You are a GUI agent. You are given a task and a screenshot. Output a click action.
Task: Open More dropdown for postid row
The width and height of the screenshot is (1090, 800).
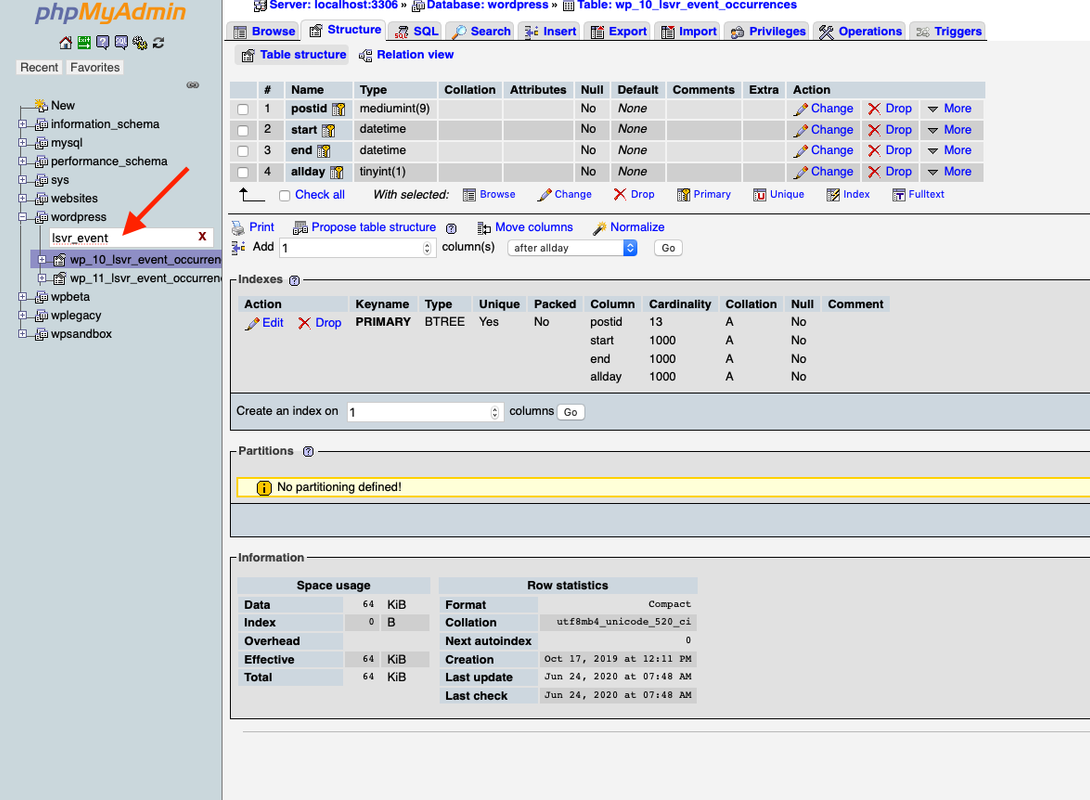point(950,108)
